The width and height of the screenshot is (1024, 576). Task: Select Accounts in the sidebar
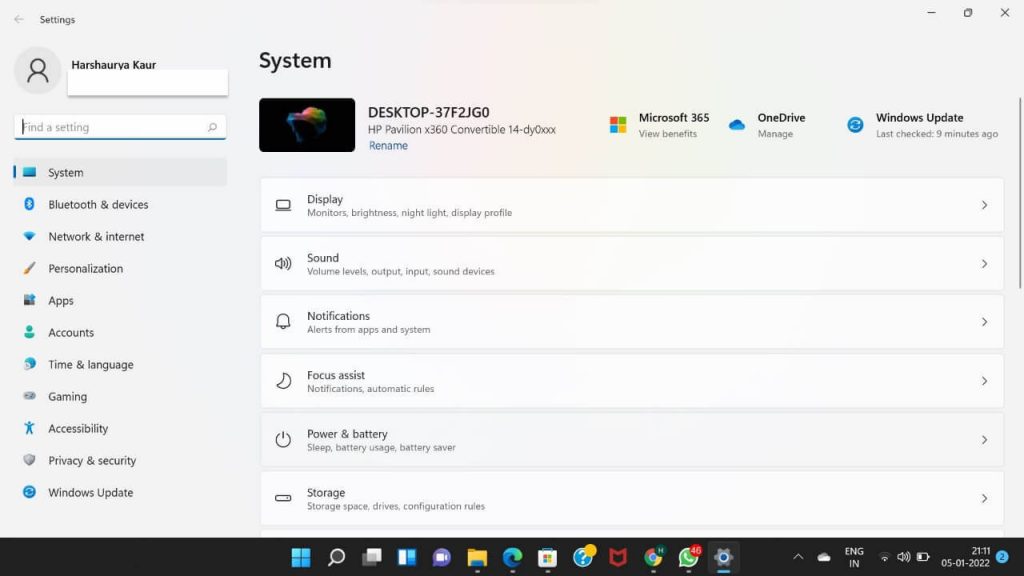(71, 332)
